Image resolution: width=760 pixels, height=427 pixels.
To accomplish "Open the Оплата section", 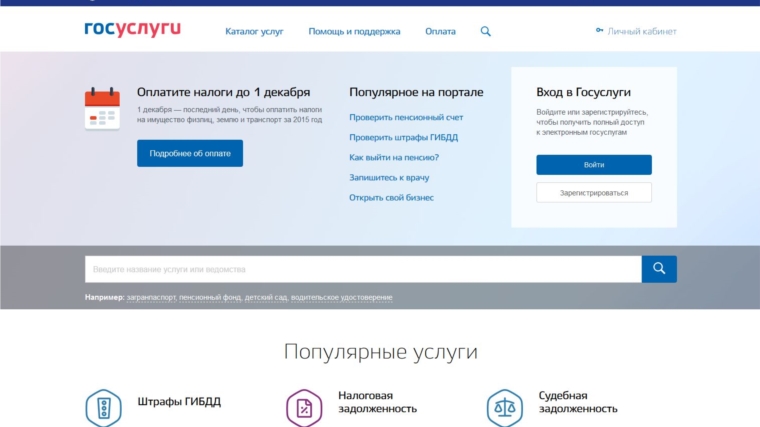I will click(x=440, y=32).
